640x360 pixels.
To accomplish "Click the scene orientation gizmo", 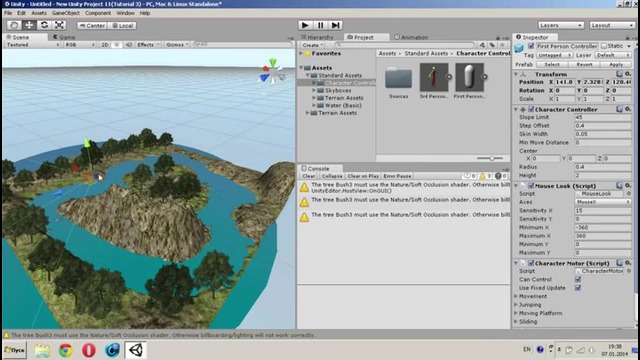I will click(272, 72).
